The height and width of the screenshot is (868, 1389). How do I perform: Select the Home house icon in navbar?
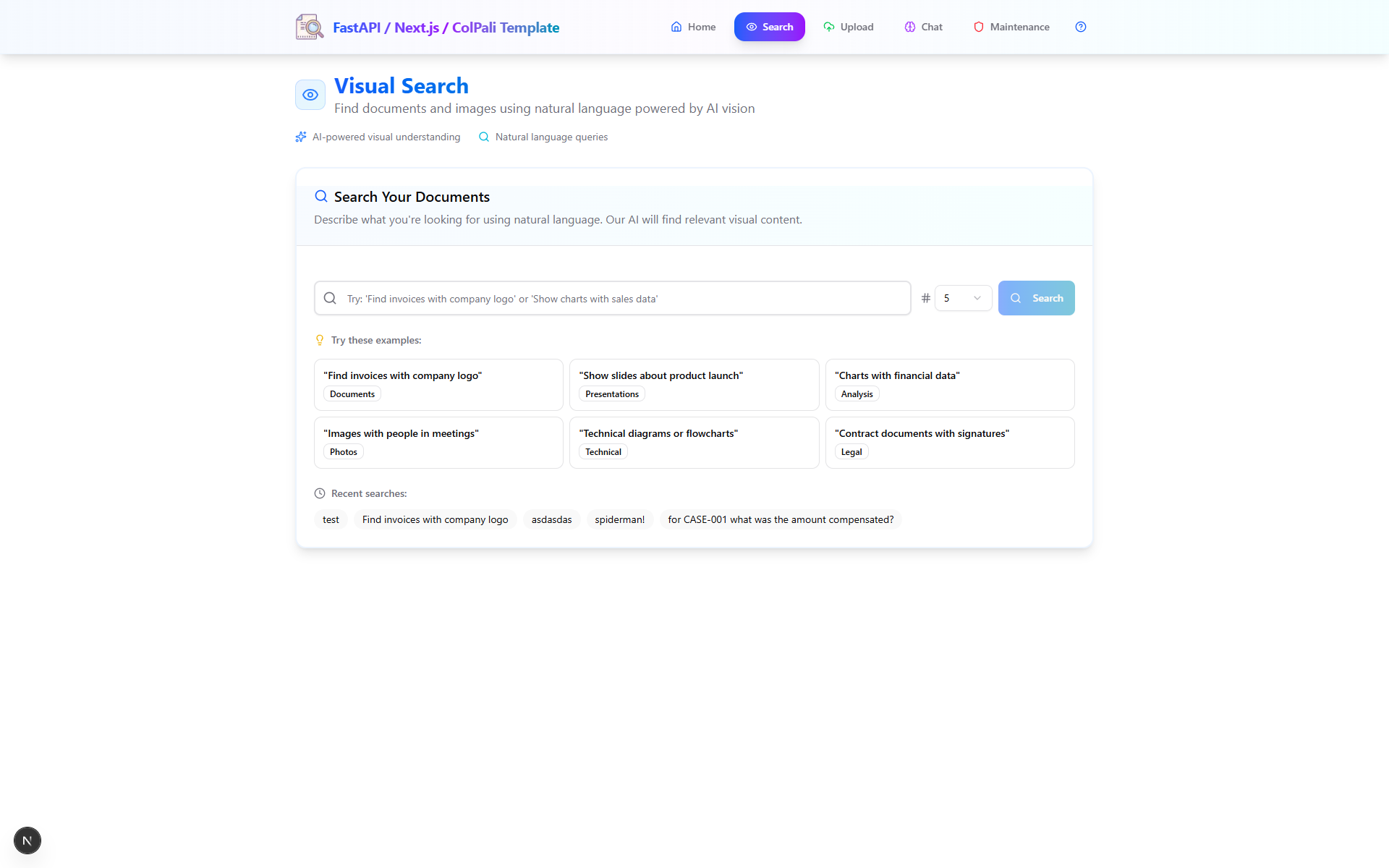676,27
